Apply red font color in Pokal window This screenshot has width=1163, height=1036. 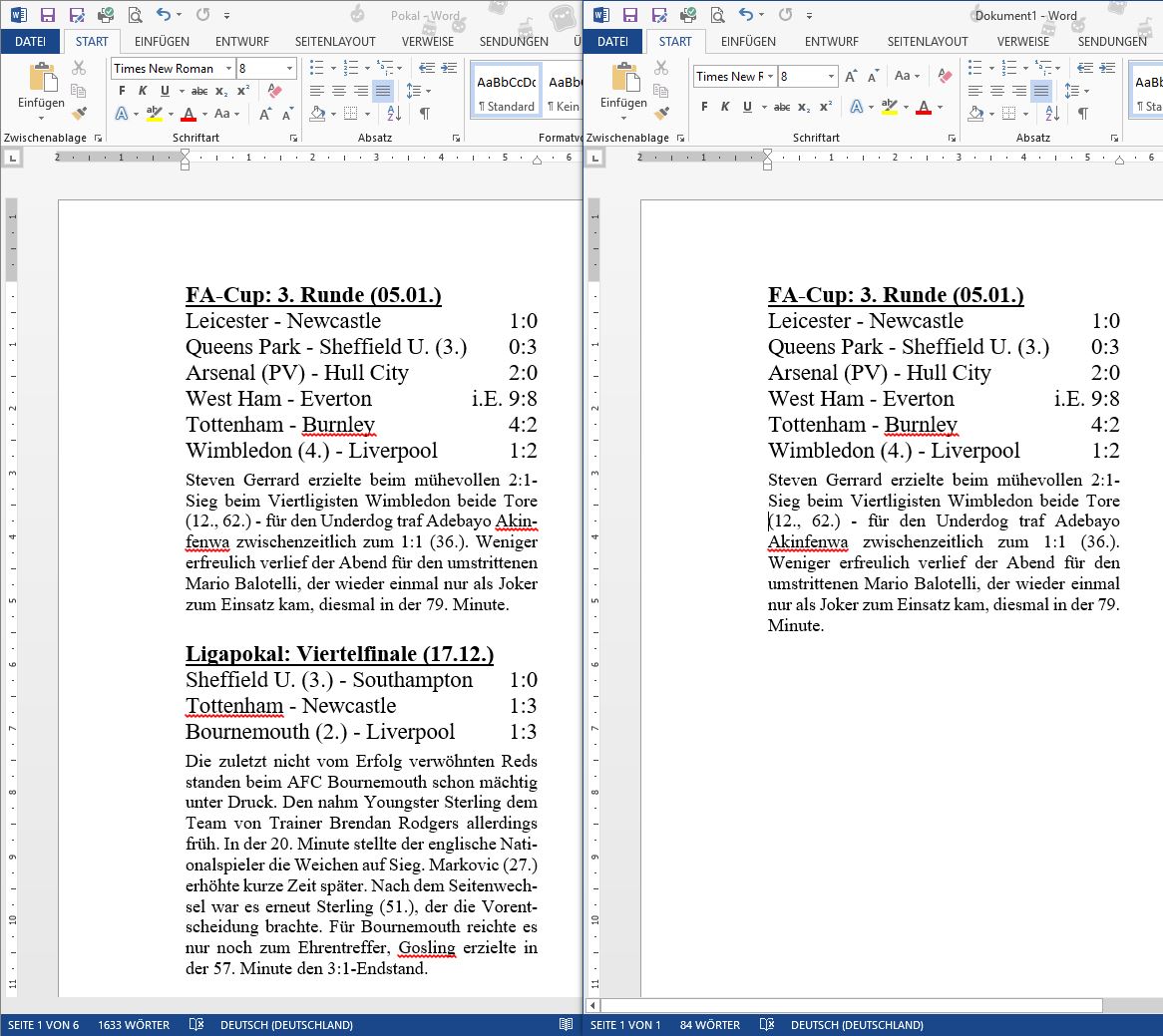coord(189,114)
